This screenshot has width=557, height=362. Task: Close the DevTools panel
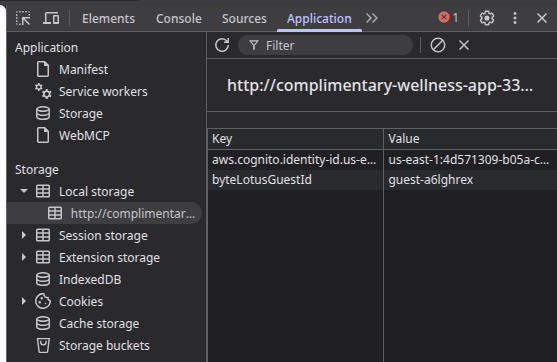tap(542, 18)
